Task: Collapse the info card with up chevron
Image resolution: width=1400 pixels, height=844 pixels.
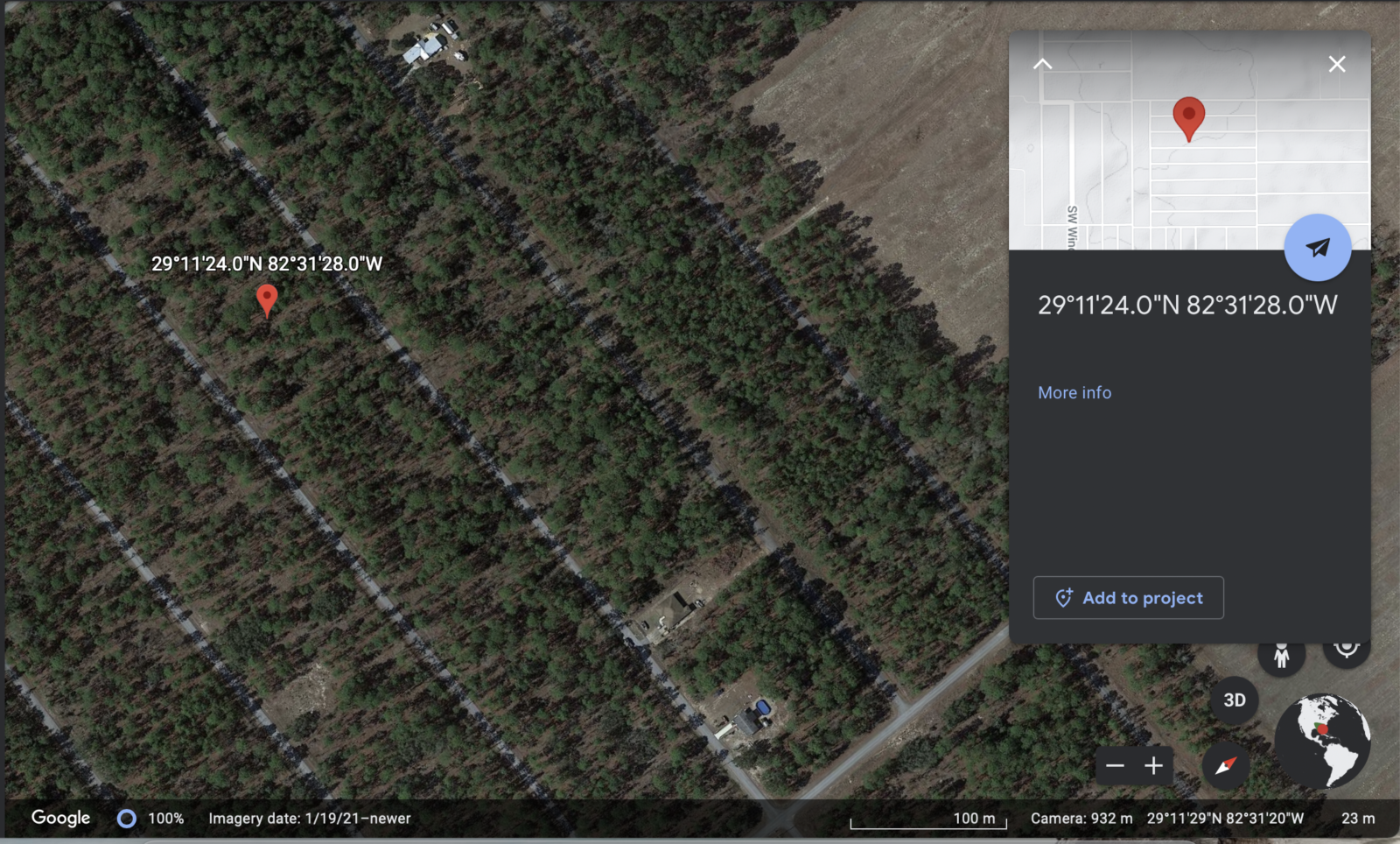Action: coord(1042,64)
